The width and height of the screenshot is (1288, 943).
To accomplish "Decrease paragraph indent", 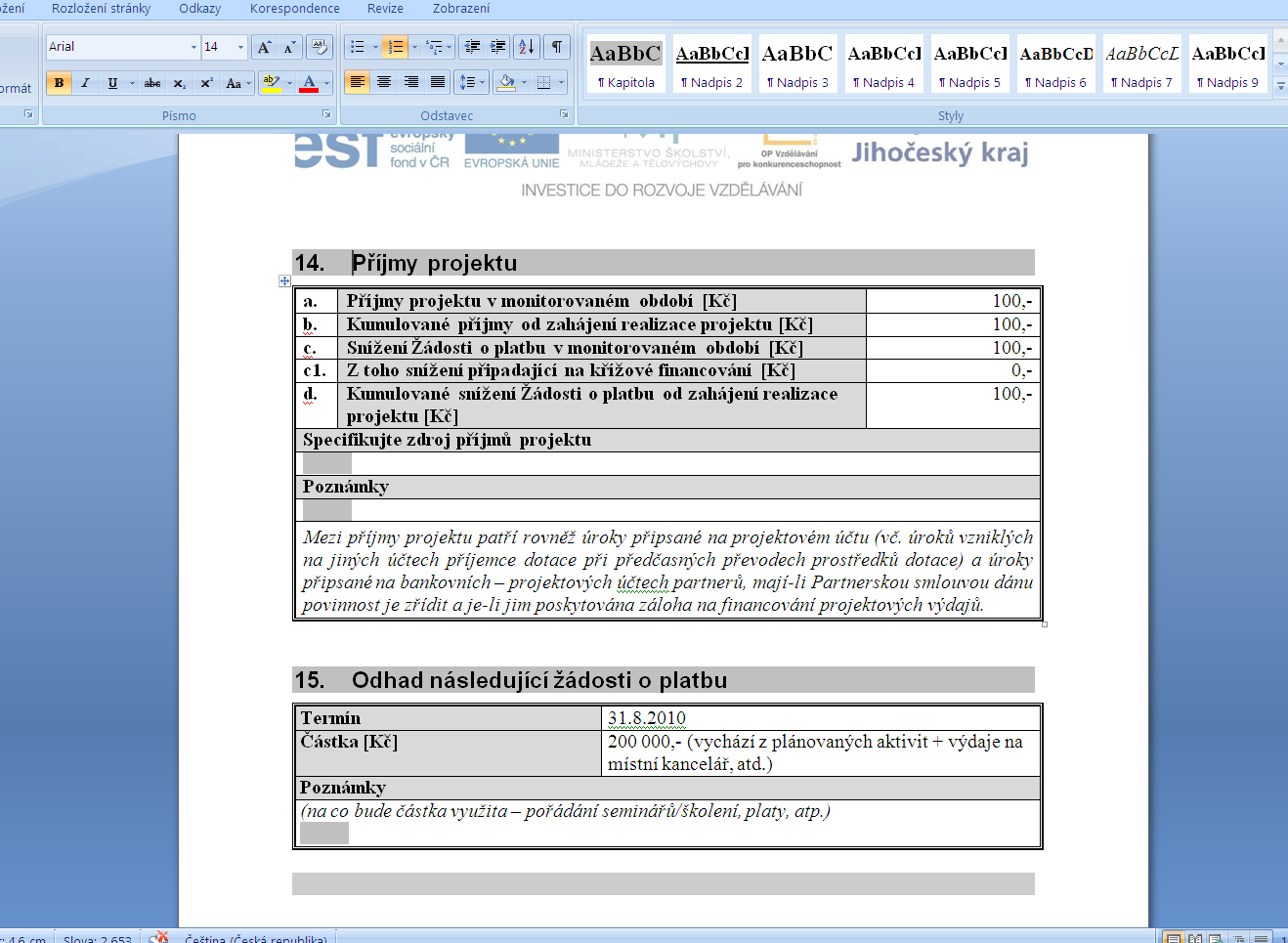I will 472,47.
